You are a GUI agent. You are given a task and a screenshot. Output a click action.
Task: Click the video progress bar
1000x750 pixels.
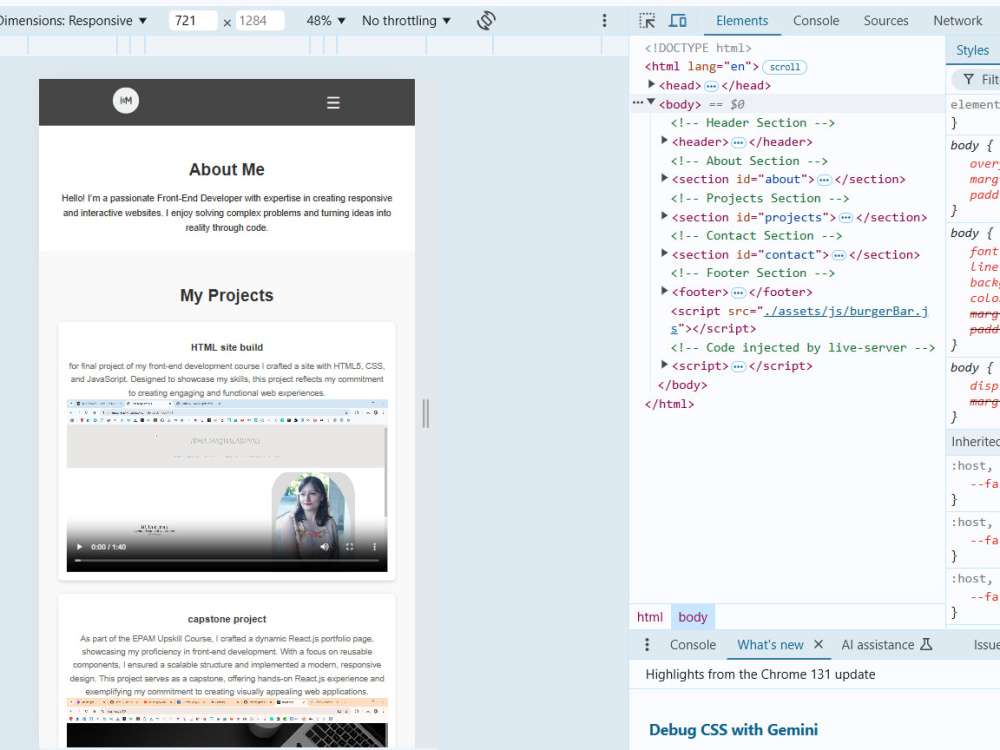(x=227, y=561)
